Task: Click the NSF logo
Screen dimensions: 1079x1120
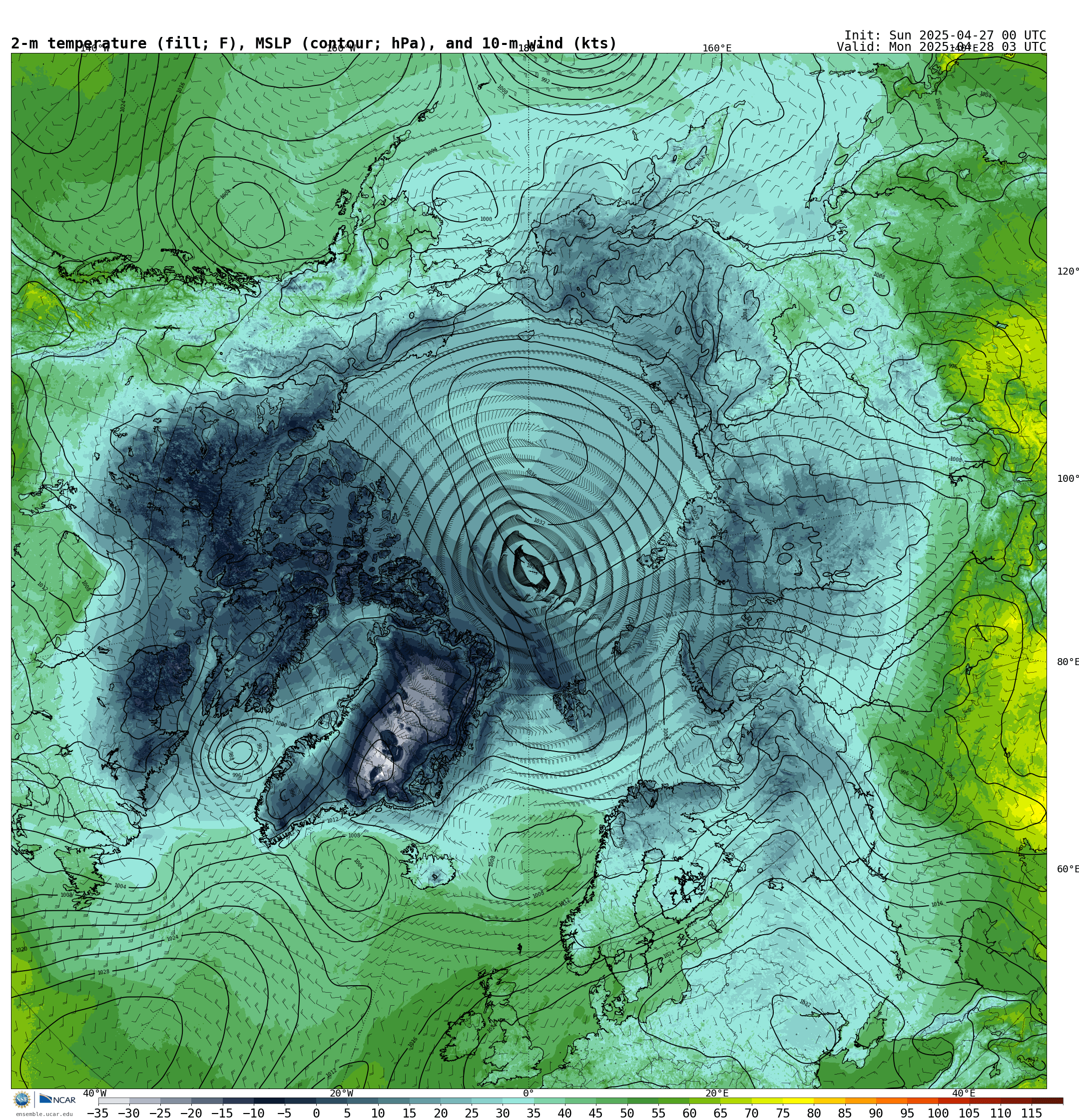Action: click(21, 1100)
